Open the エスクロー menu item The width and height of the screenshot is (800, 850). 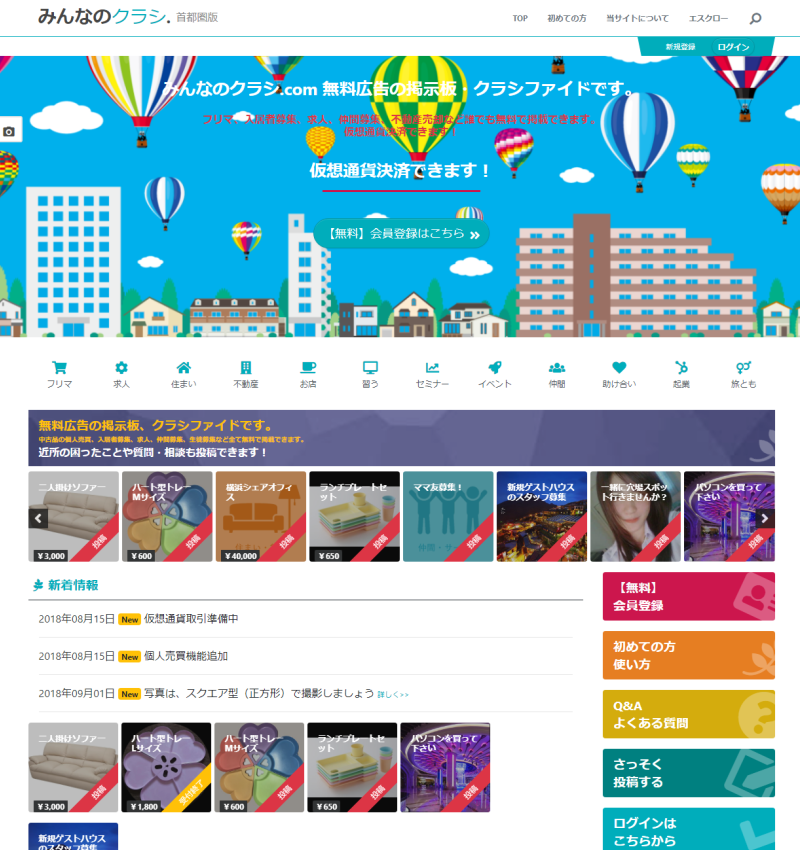708,18
